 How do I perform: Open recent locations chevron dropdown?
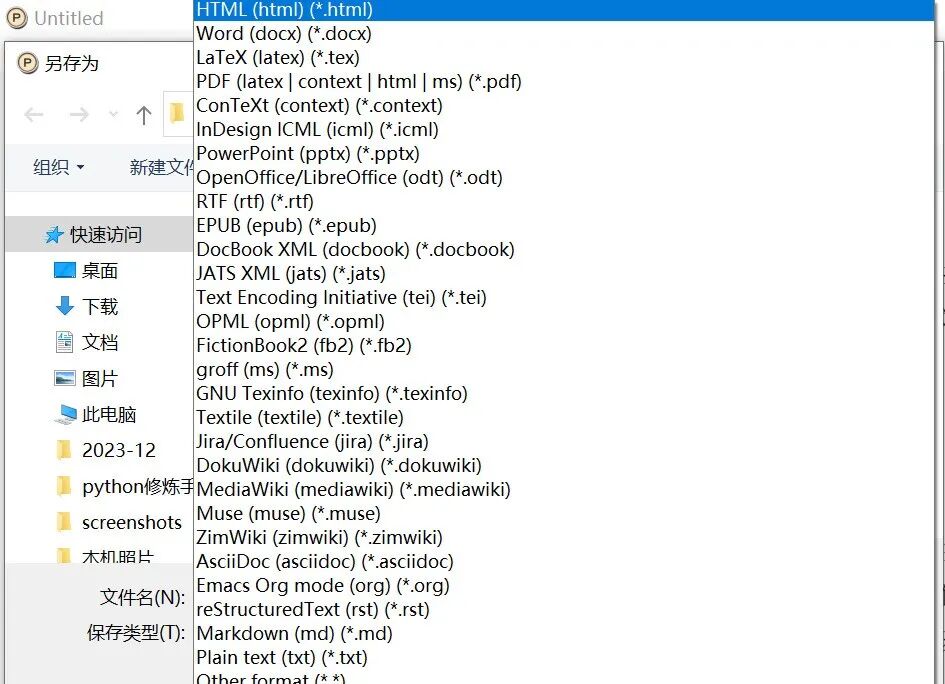pyautogui.click(x=113, y=114)
